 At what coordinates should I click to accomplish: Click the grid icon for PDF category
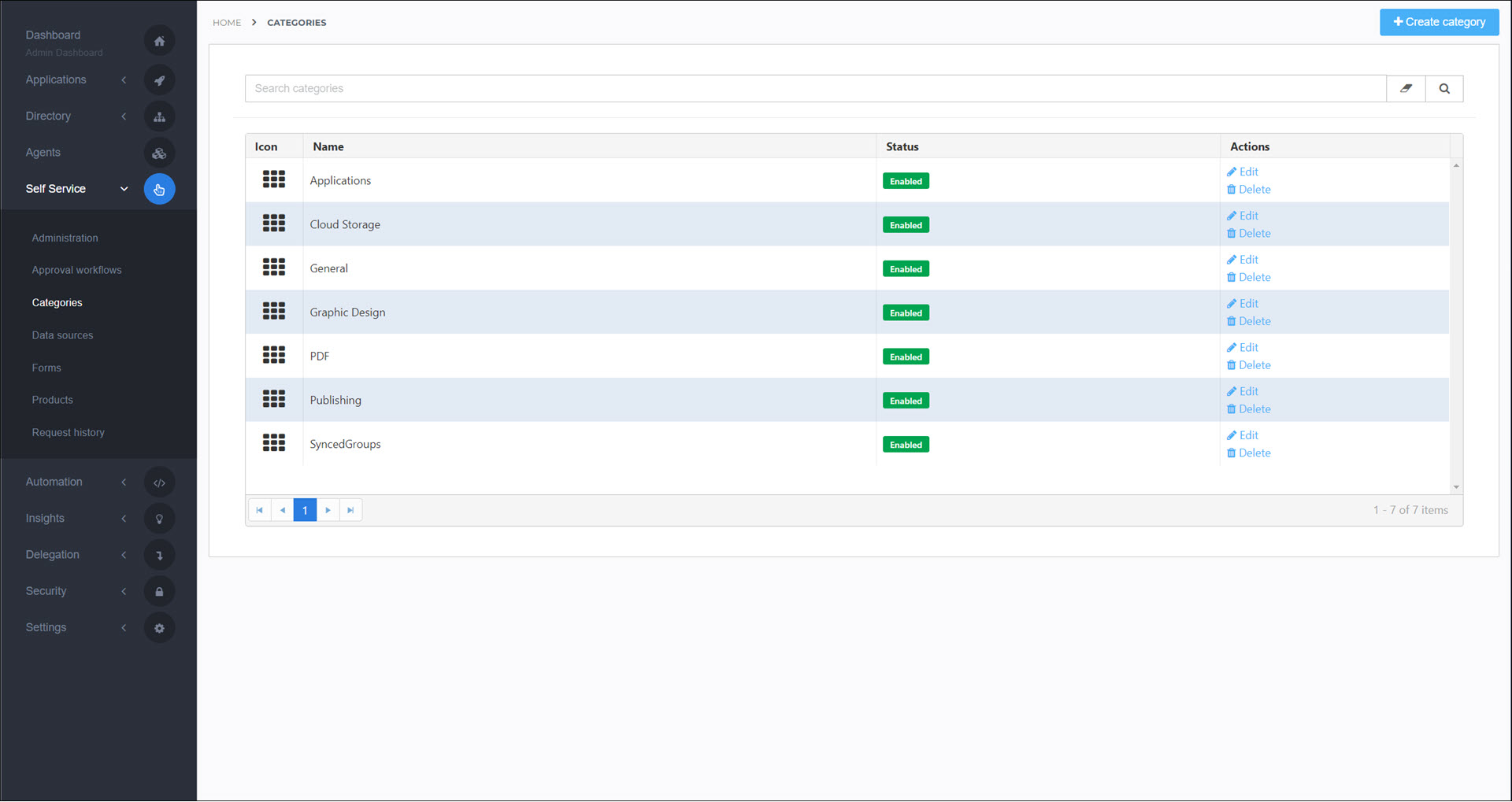(274, 355)
